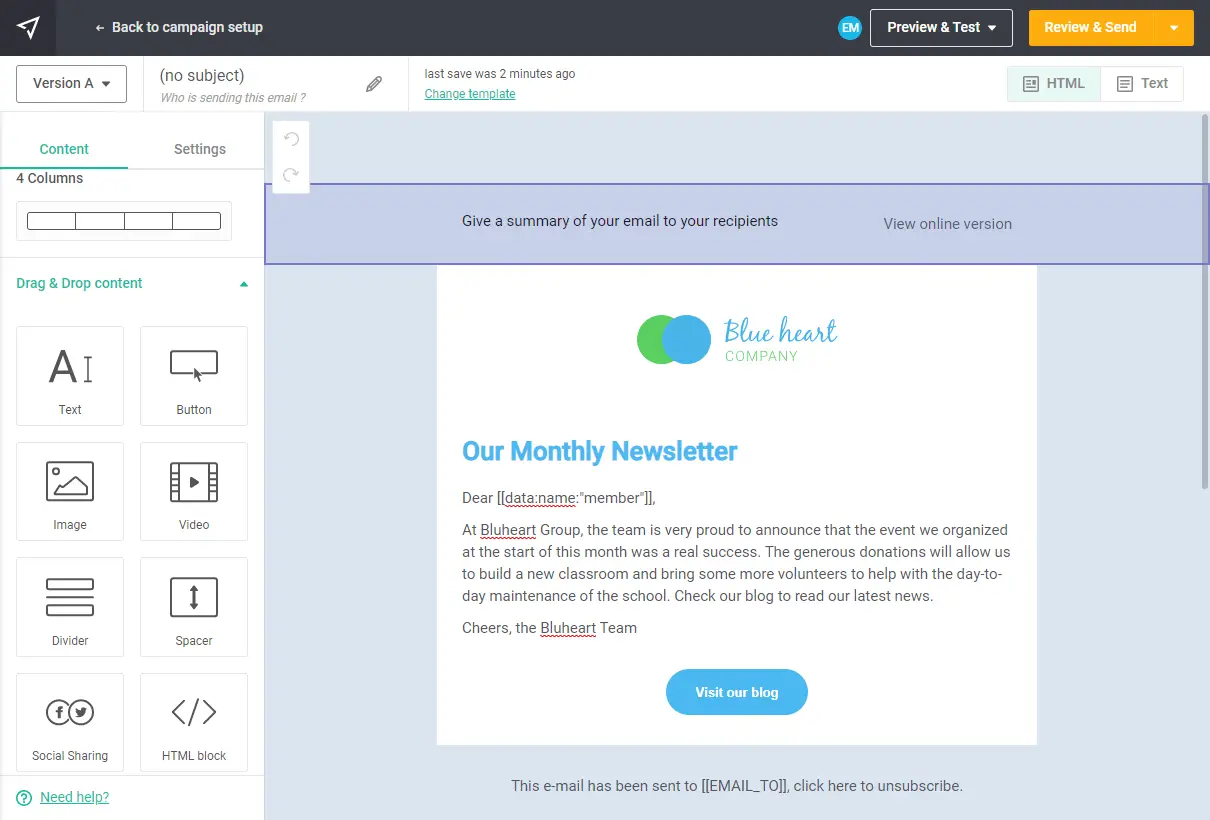Click the Undo arrow button

[x=291, y=139]
